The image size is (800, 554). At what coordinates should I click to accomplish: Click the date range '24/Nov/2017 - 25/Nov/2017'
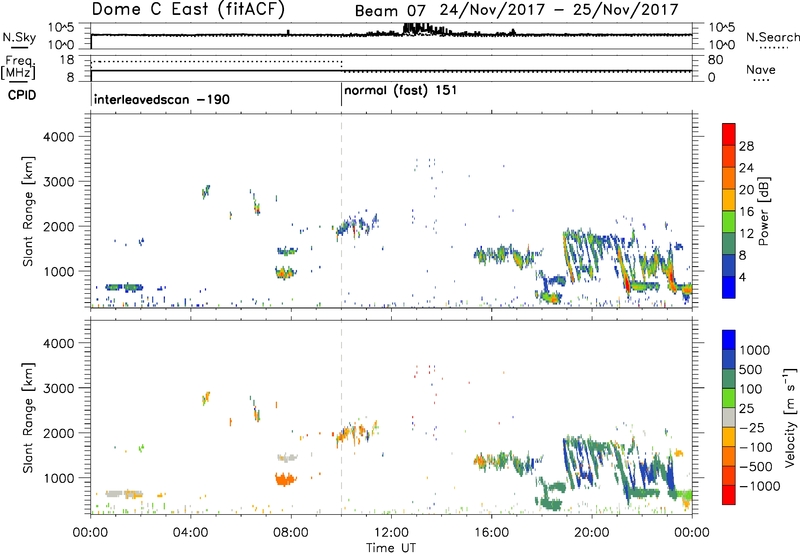pos(559,10)
